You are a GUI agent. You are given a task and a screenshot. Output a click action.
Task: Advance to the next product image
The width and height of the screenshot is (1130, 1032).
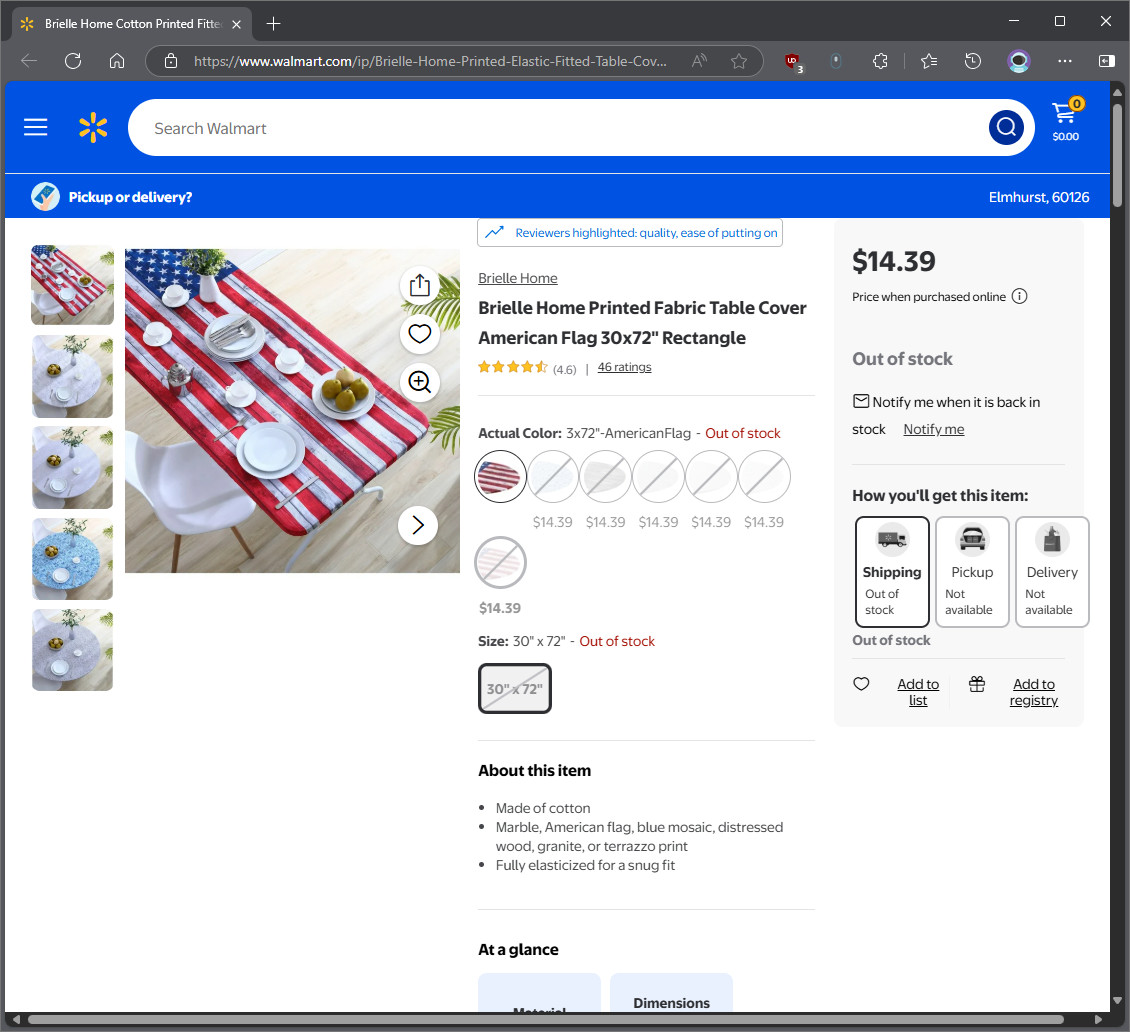(417, 525)
